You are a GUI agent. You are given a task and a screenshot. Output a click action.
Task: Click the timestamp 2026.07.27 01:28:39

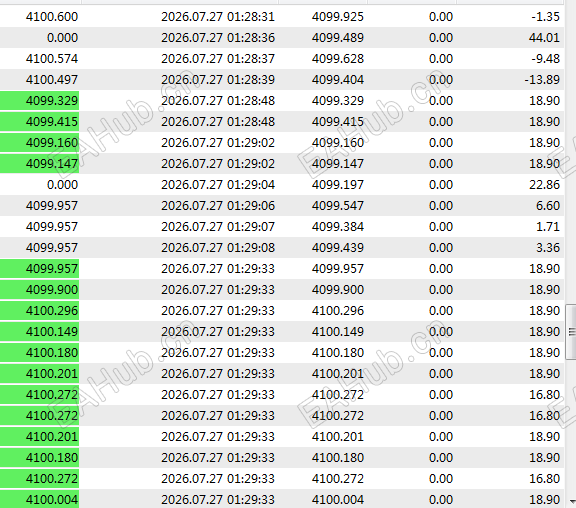pos(218,79)
